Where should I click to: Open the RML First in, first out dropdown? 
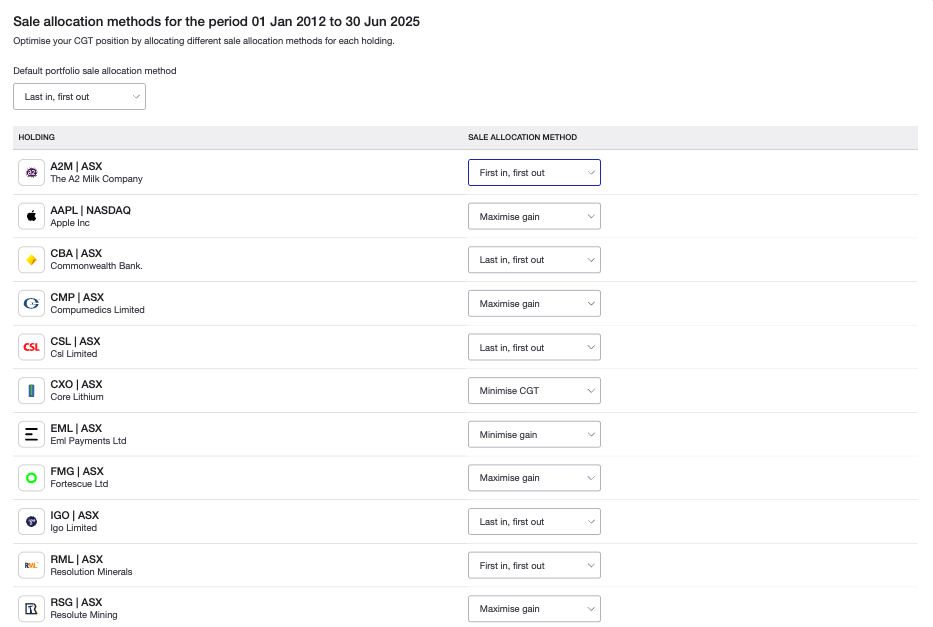(x=534, y=565)
